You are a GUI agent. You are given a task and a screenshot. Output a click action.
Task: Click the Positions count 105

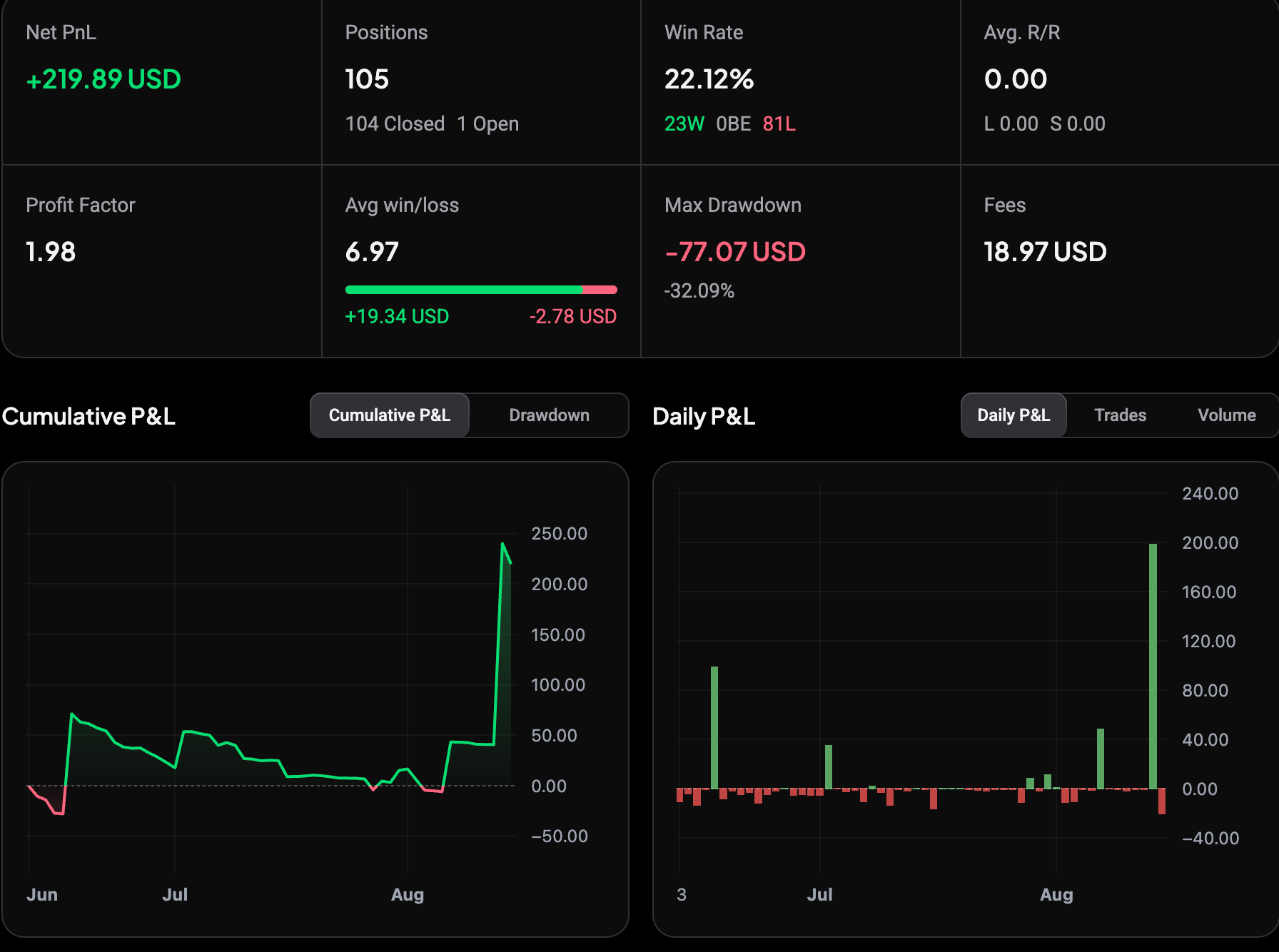click(x=367, y=79)
